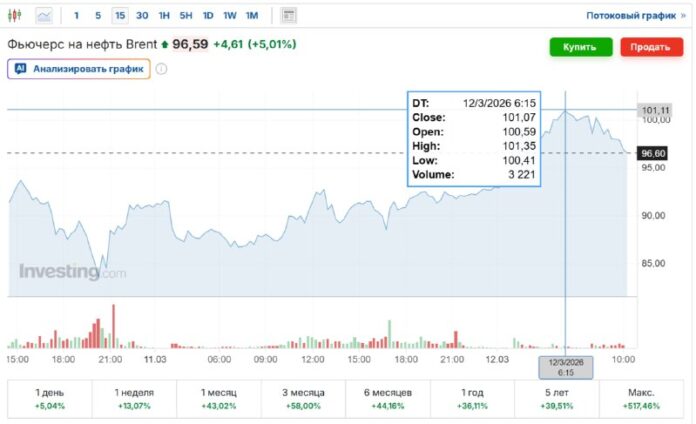Click the 96.60 current price marker
The width and height of the screenshot is (696, 424).
coord(652,153)
